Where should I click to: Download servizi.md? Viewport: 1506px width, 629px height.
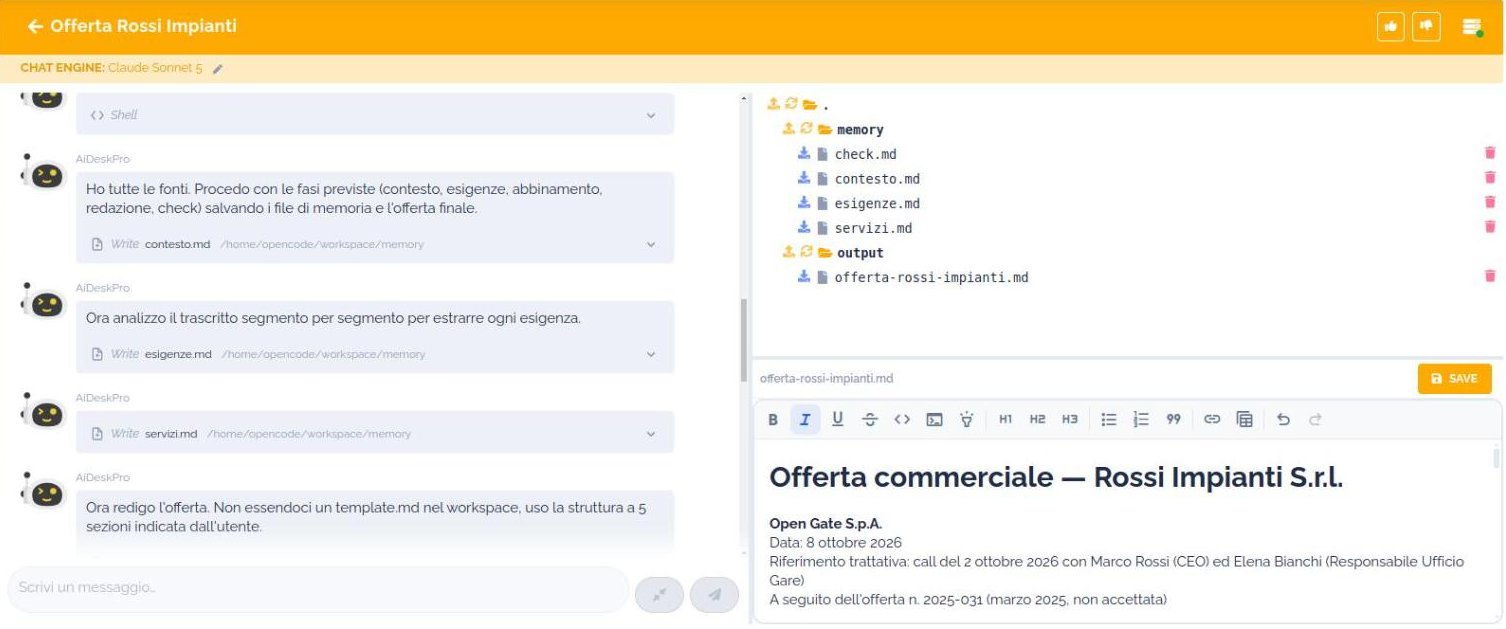(x=804, y=228)
